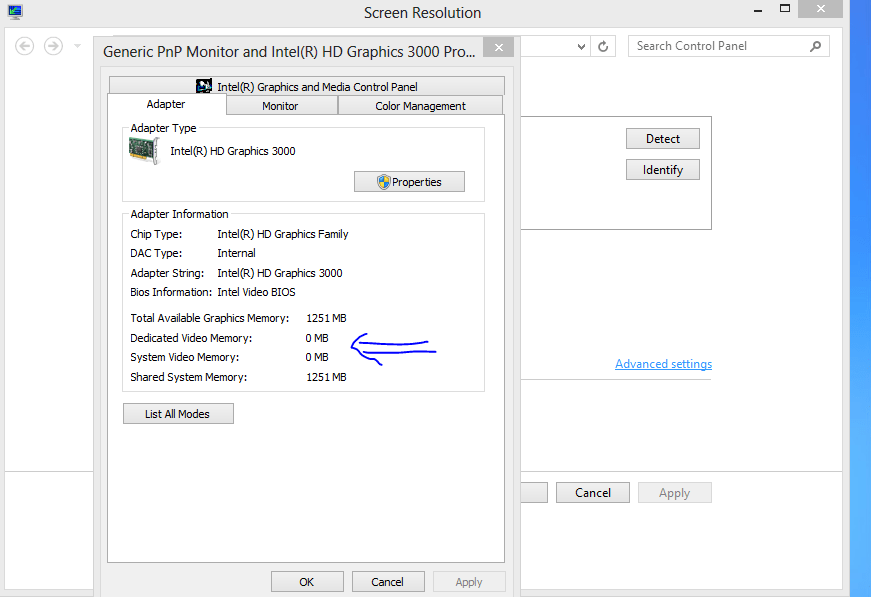Select Shared System Memory '1251 MB' value

point(326,377)
